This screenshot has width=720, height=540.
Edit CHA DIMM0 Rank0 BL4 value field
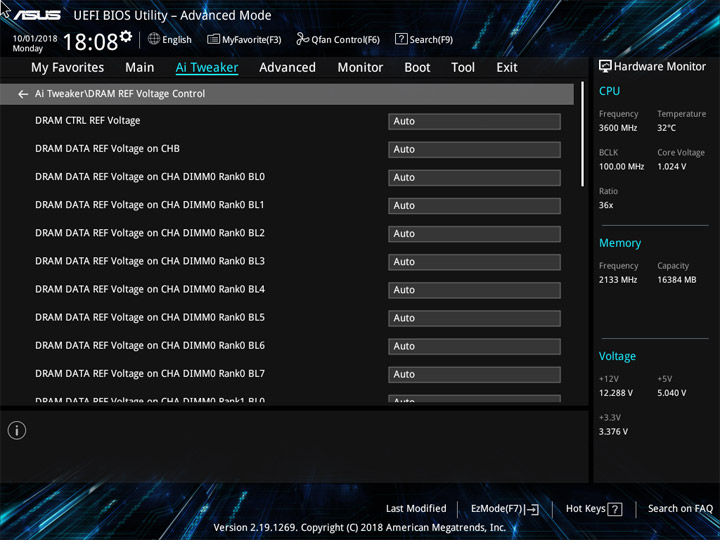click(474, 290)
